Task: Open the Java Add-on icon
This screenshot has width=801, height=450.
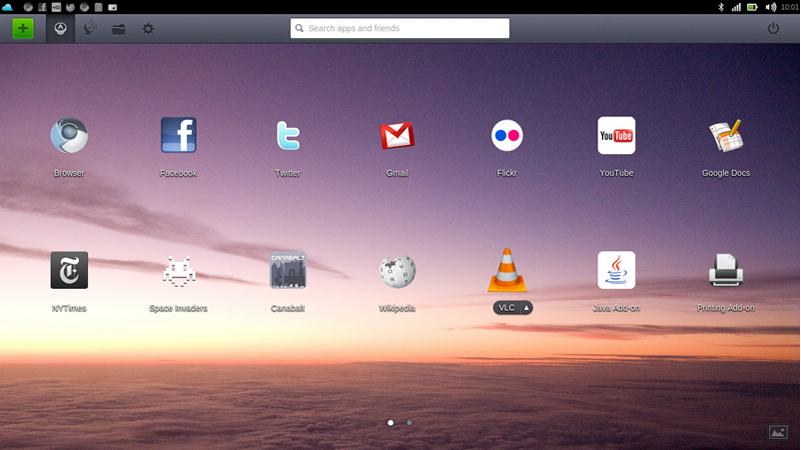Action: 616,270
